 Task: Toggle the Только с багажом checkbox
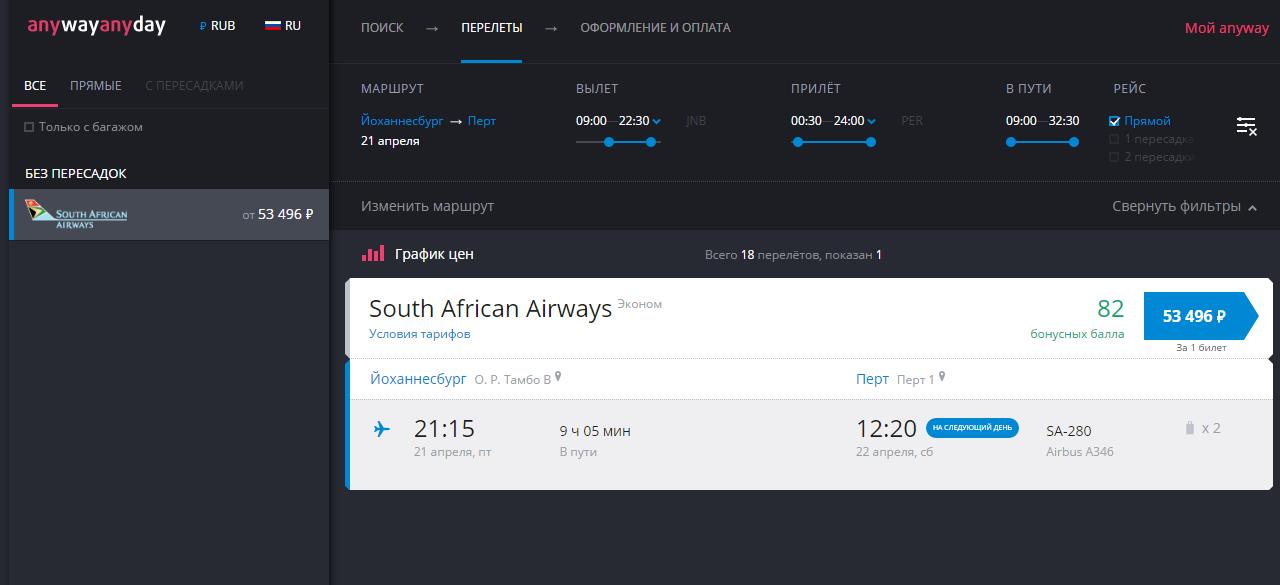[x=29, y=127]
